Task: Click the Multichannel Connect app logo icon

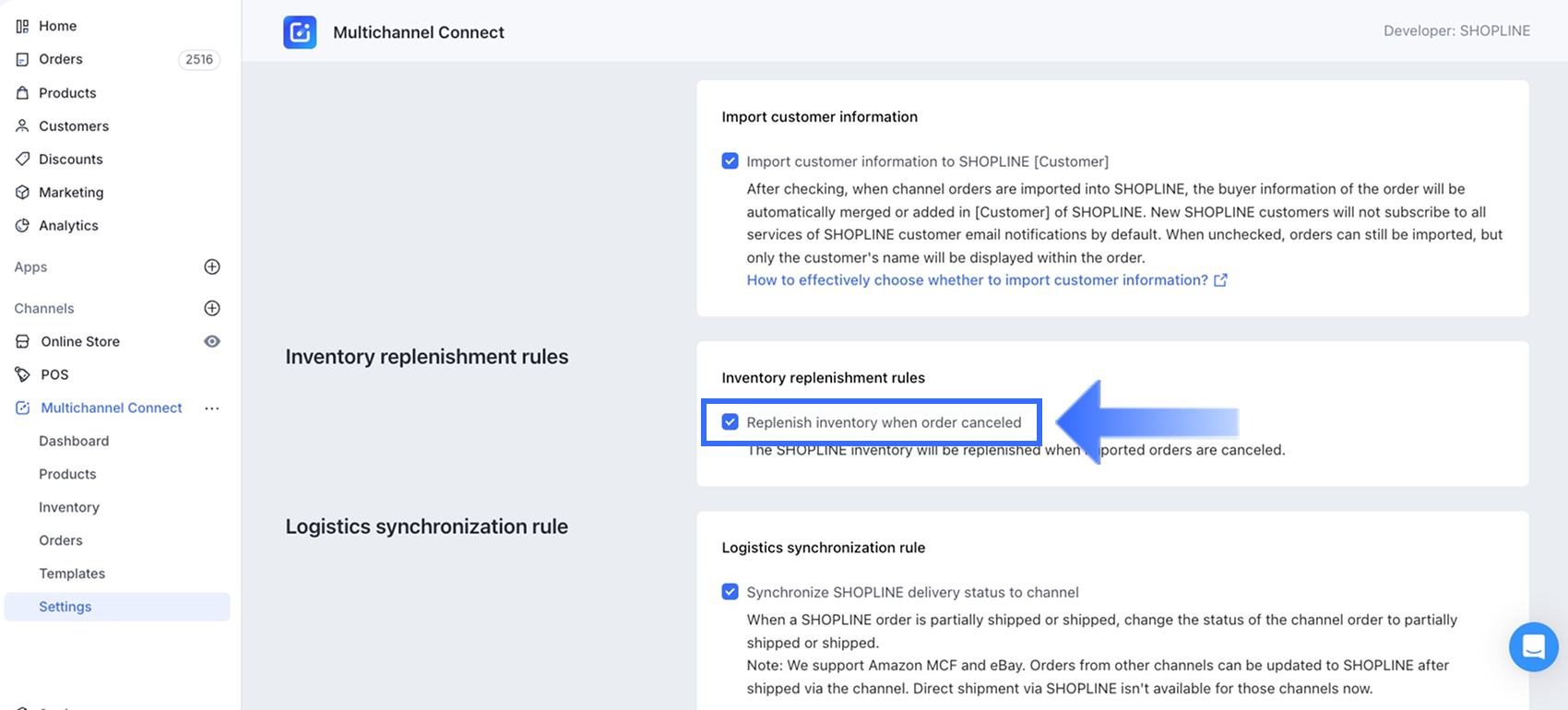Action: click(300, 32)
